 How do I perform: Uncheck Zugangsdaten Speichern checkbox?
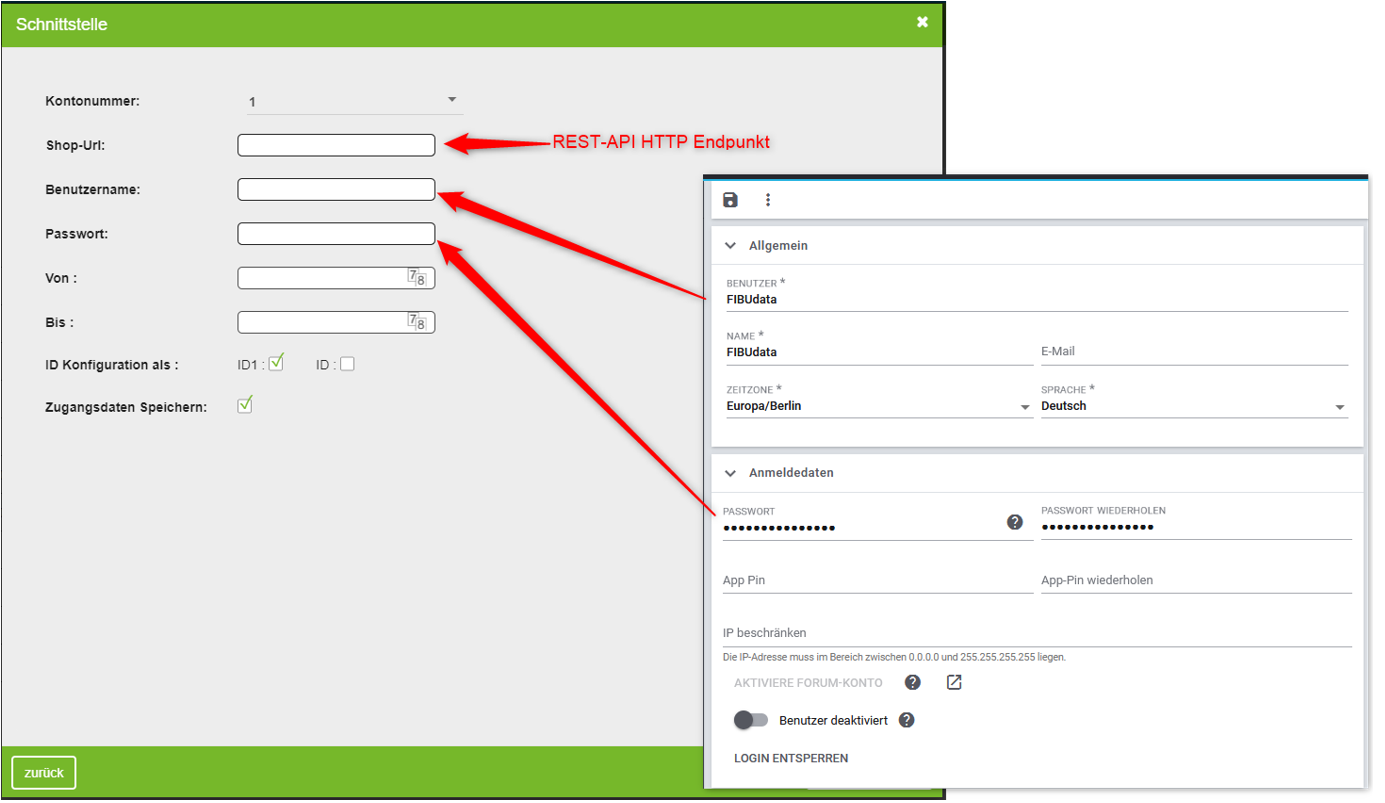(245, 405)
